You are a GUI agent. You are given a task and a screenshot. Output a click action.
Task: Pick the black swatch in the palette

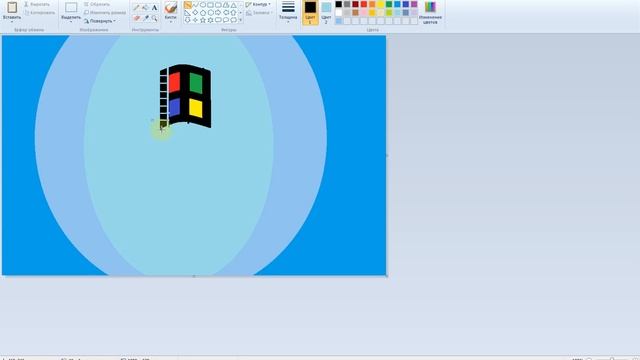(x=339, y=4)
